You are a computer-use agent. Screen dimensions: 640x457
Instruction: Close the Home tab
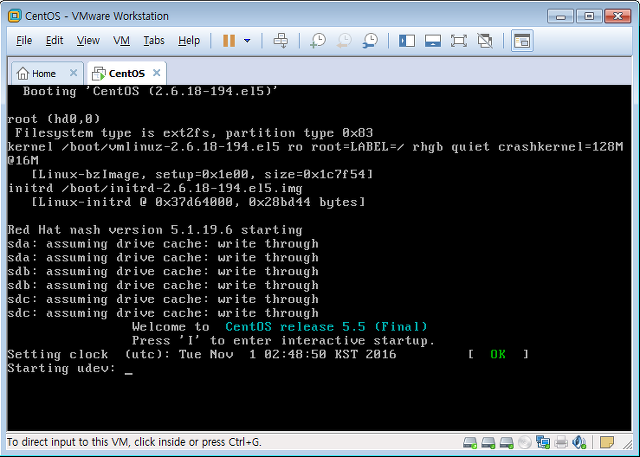(73, 73)
